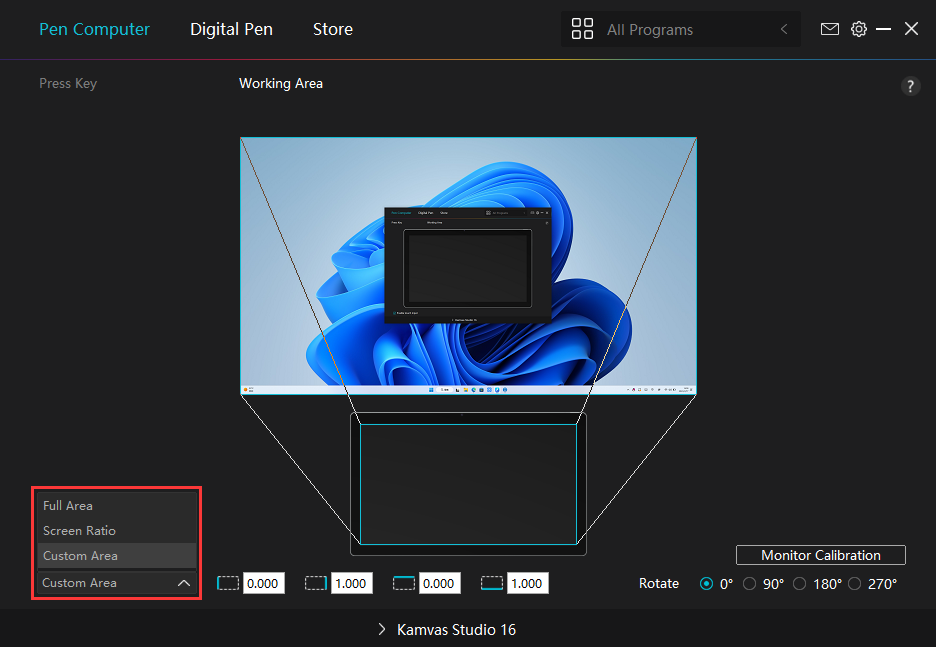
Task: Open the mail feedback icon
Action: click(x=829, y=29)
